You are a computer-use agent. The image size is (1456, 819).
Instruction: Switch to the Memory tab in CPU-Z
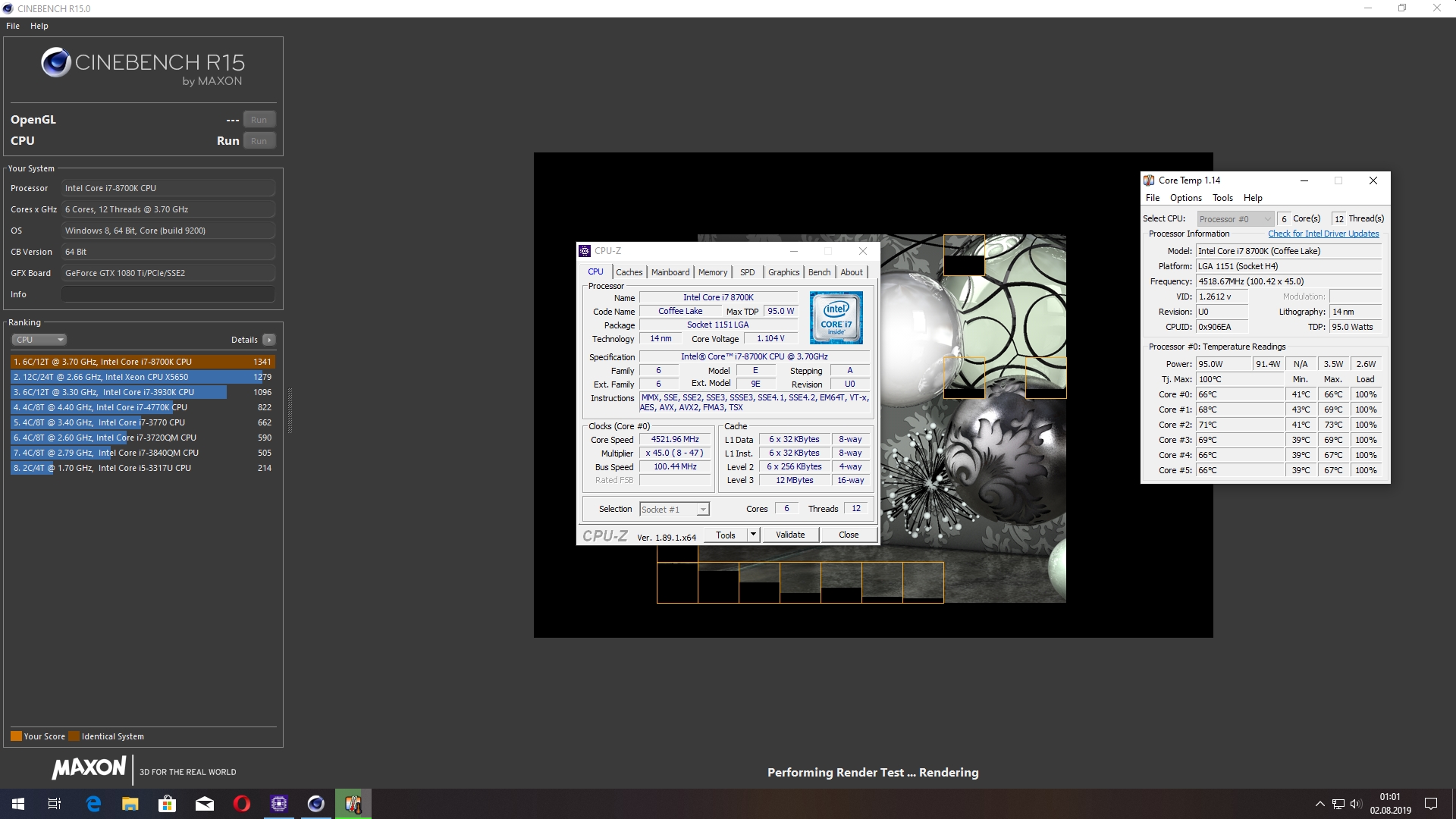coord(713,272)
